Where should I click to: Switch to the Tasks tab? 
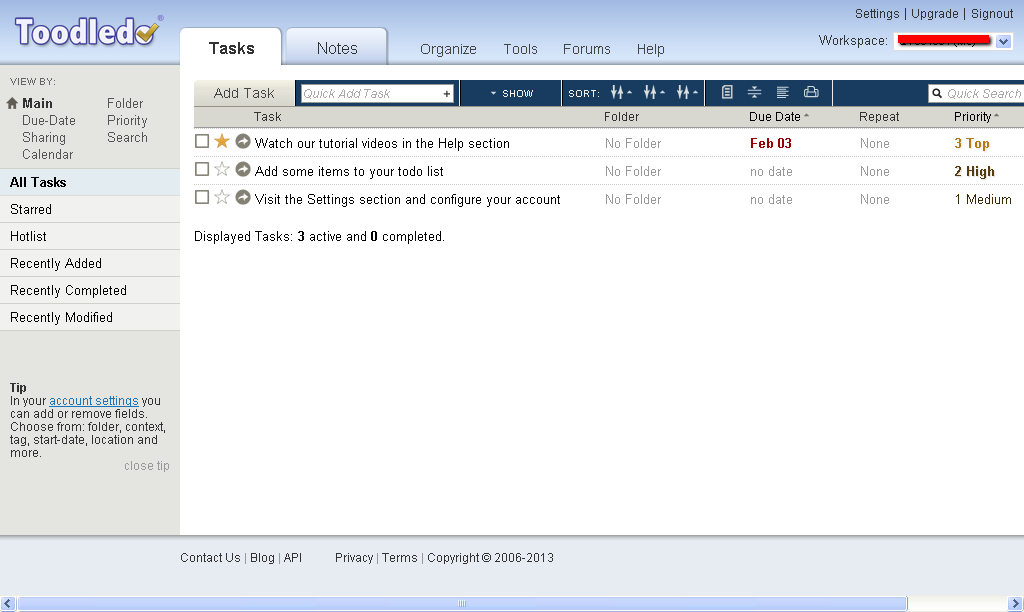tap(231, 48)
